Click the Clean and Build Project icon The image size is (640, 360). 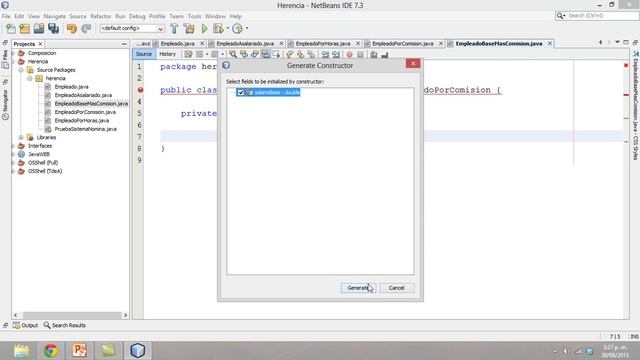click(x=189, y=29)
